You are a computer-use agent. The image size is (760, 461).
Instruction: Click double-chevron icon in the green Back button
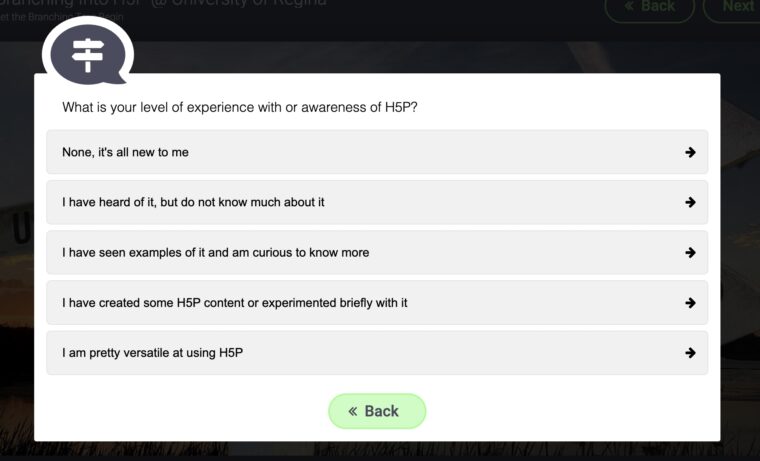click(x=353, y=411)
